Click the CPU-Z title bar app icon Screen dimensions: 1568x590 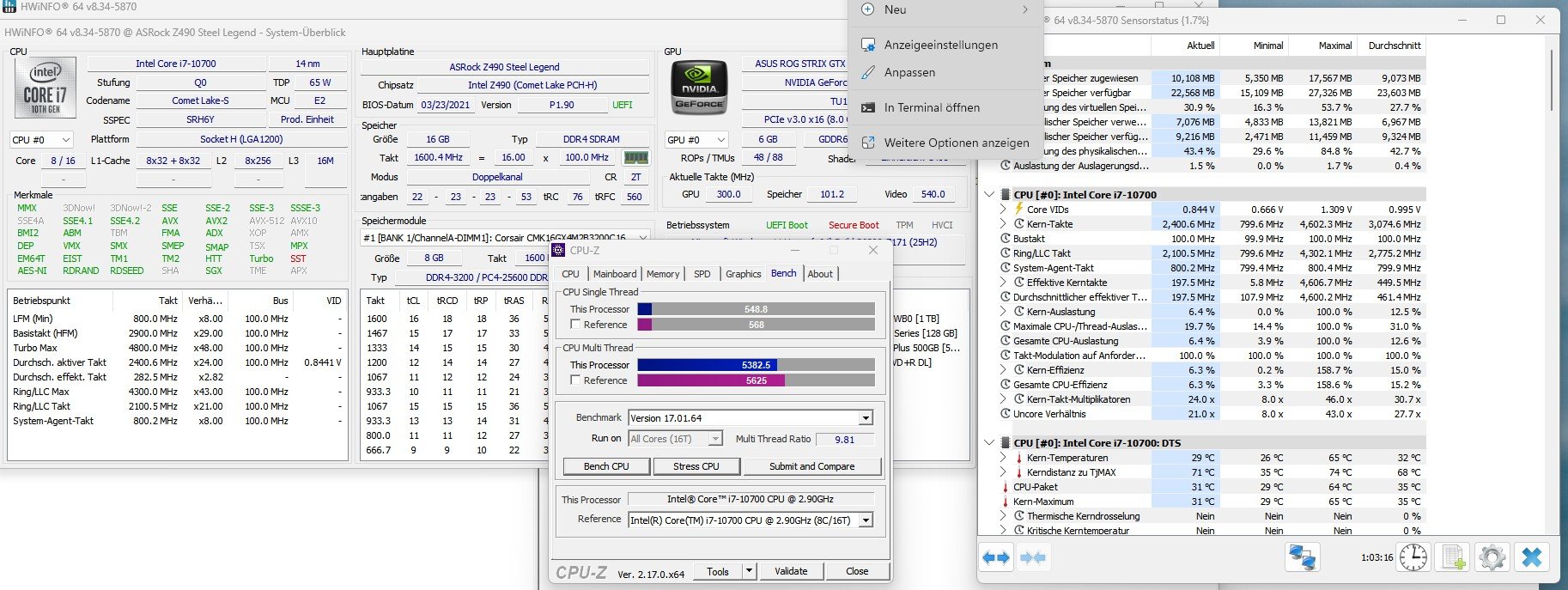coord(559,250)
